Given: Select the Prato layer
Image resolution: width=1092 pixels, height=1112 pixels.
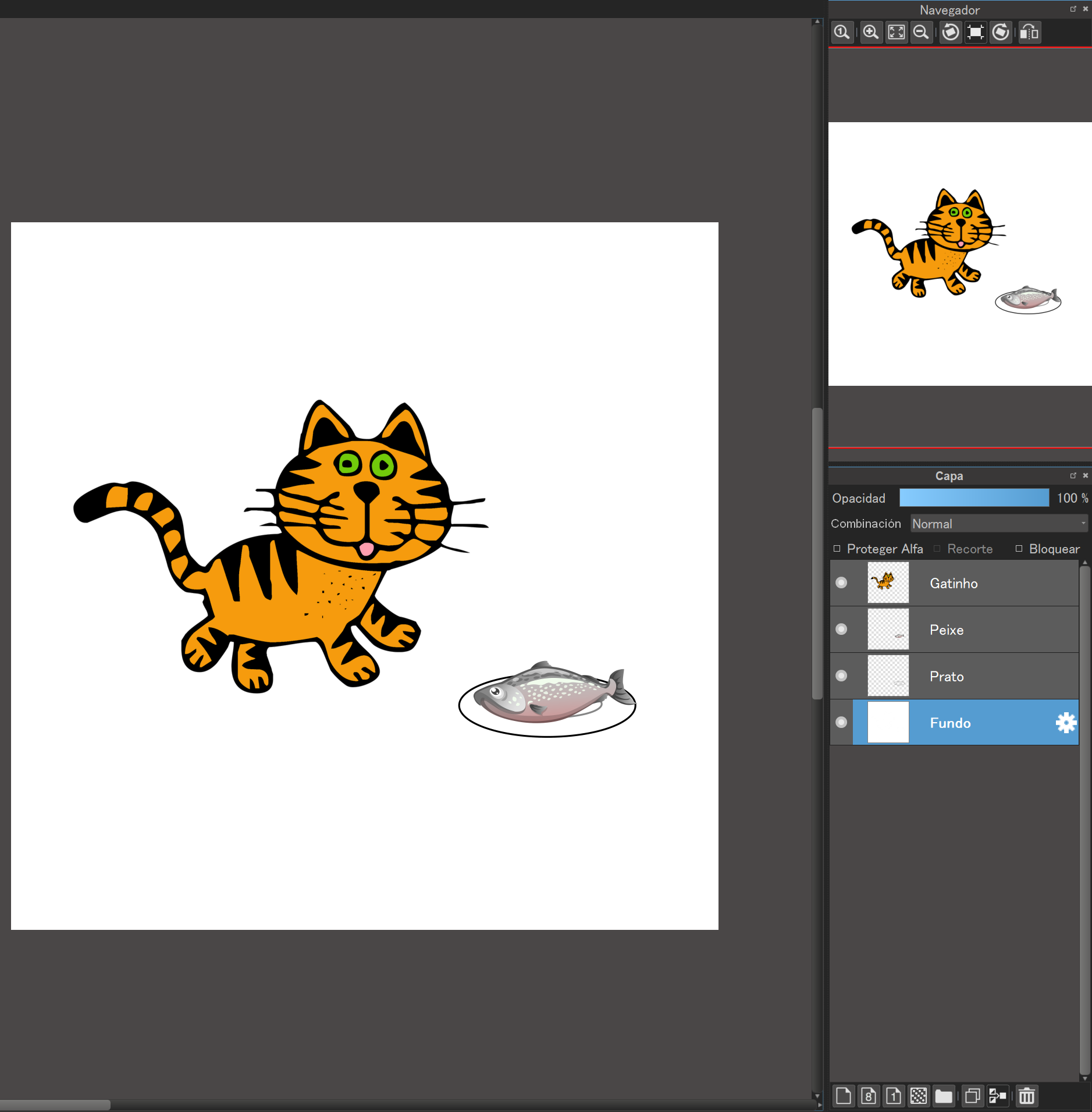Looking at the screenshot, I should pos(954,676).
